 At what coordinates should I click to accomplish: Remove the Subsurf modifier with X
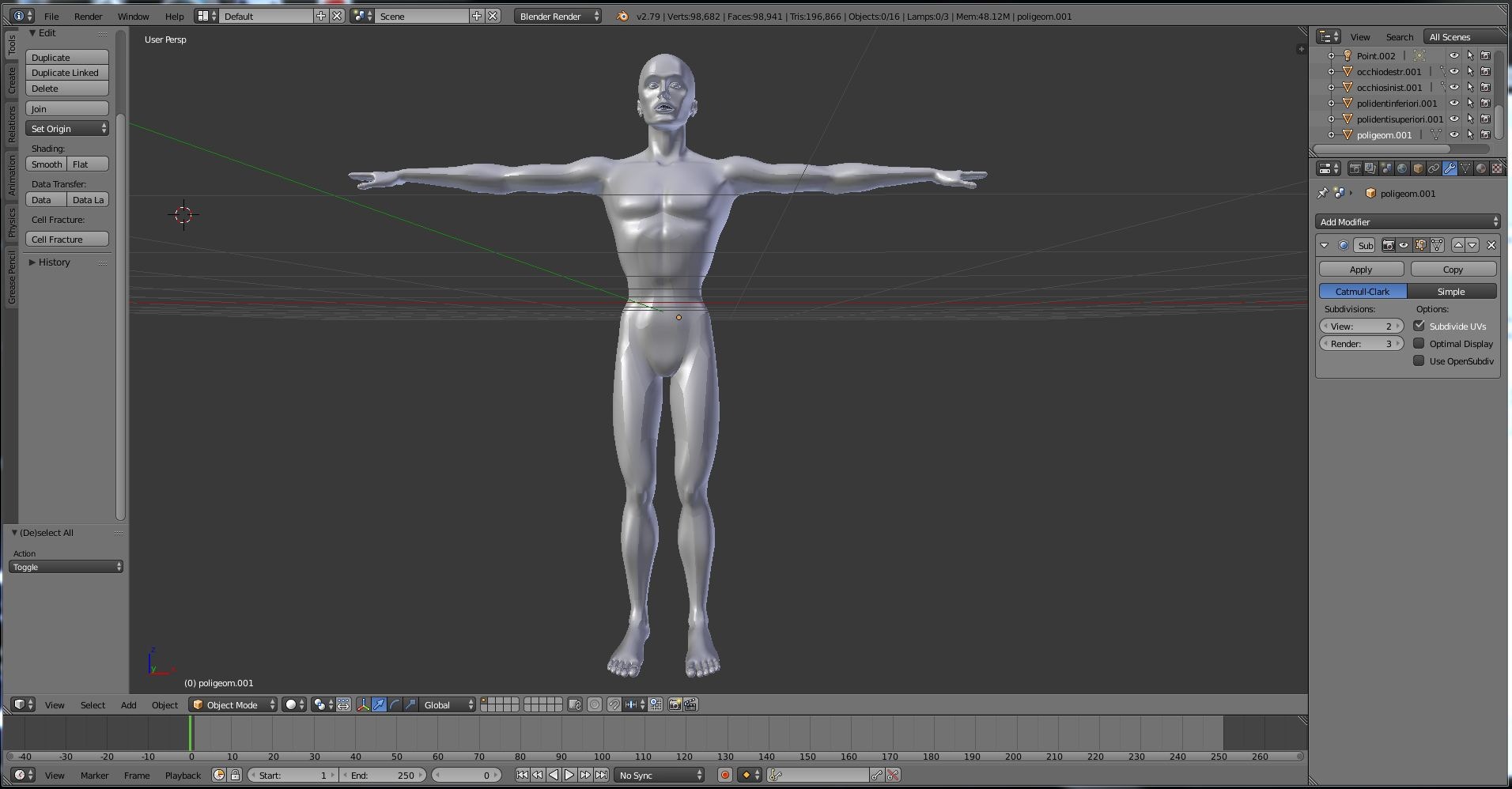1491,245
